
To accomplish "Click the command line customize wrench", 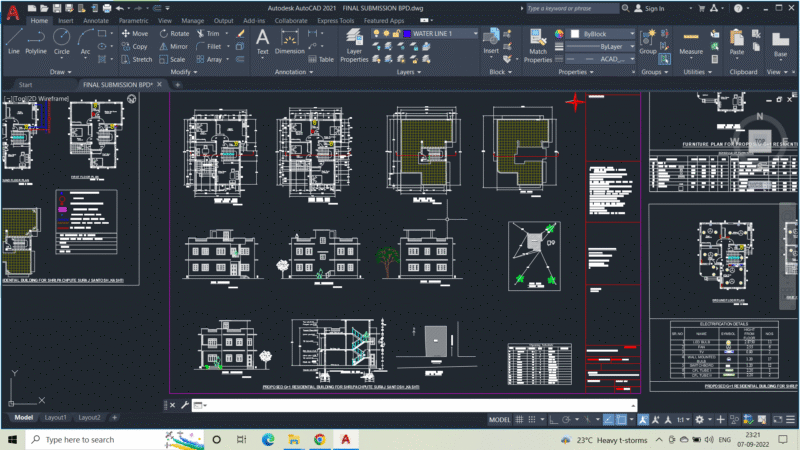I will [x=185, y=405].
